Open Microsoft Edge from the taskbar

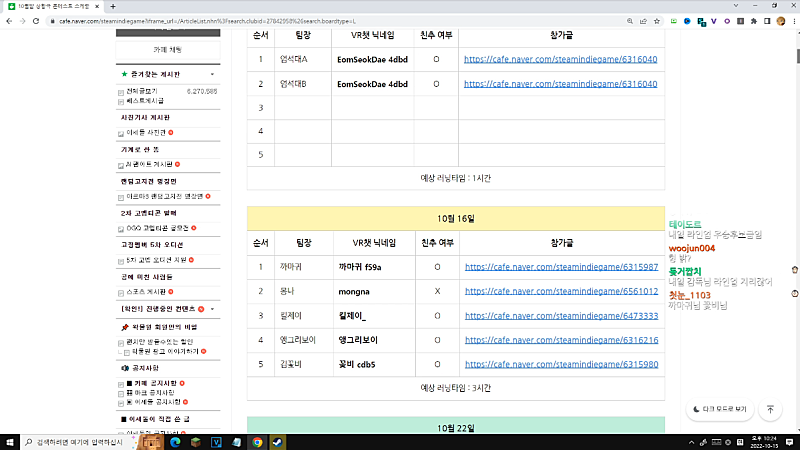pos(174,441)
